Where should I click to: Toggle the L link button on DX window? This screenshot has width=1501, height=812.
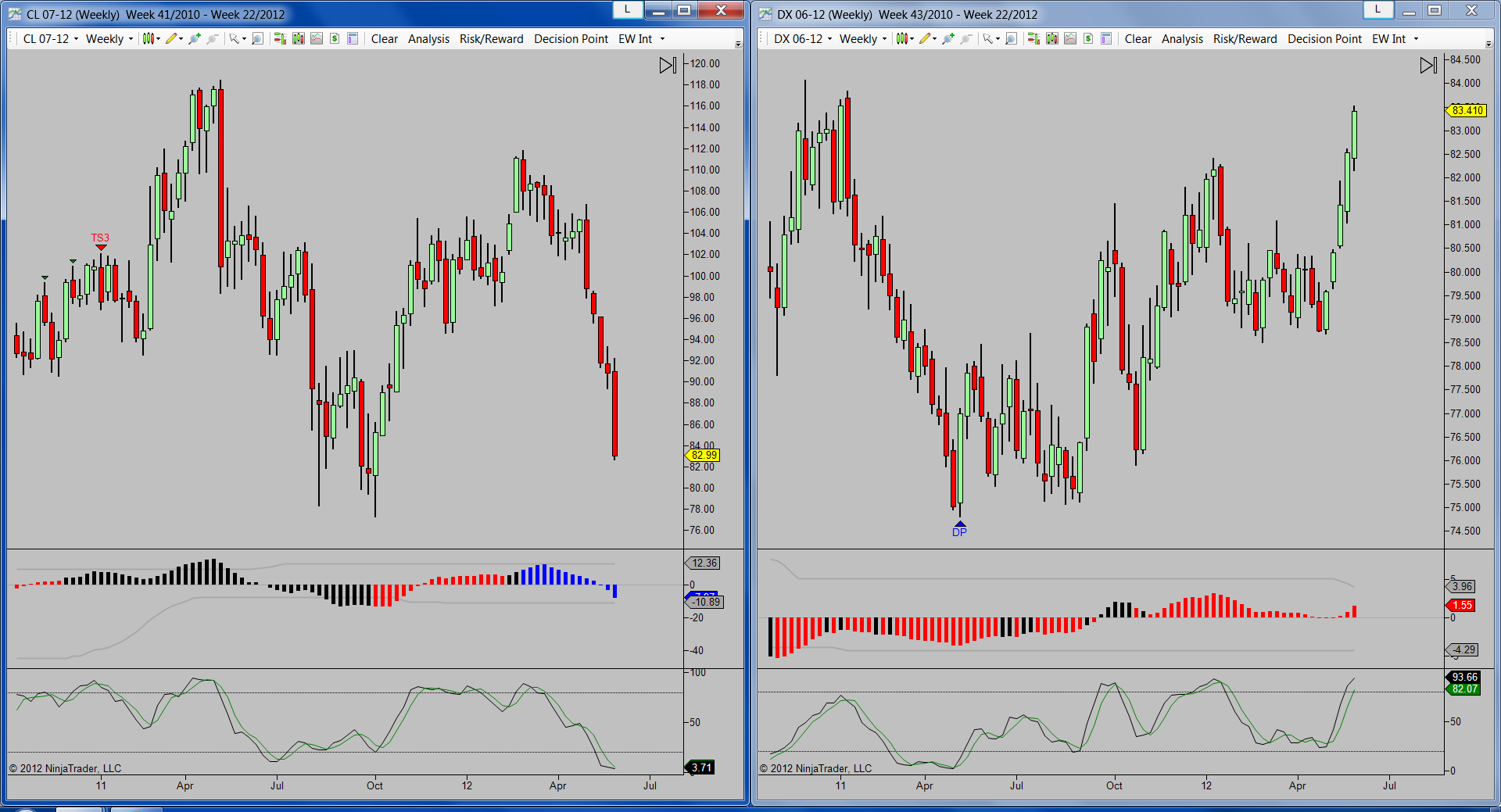tap(1377, 9)
